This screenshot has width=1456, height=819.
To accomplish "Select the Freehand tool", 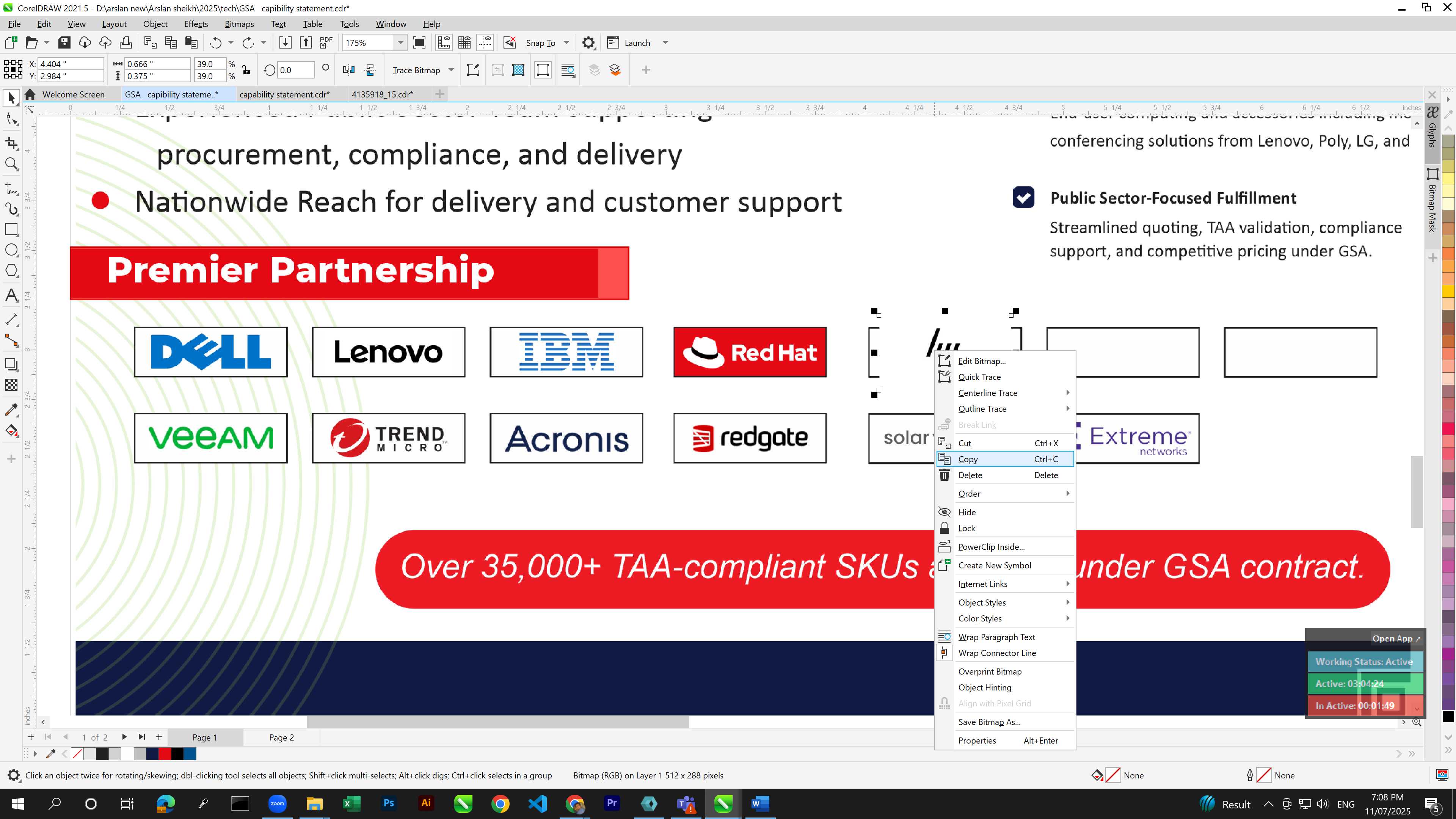I will tap(11, 188).
